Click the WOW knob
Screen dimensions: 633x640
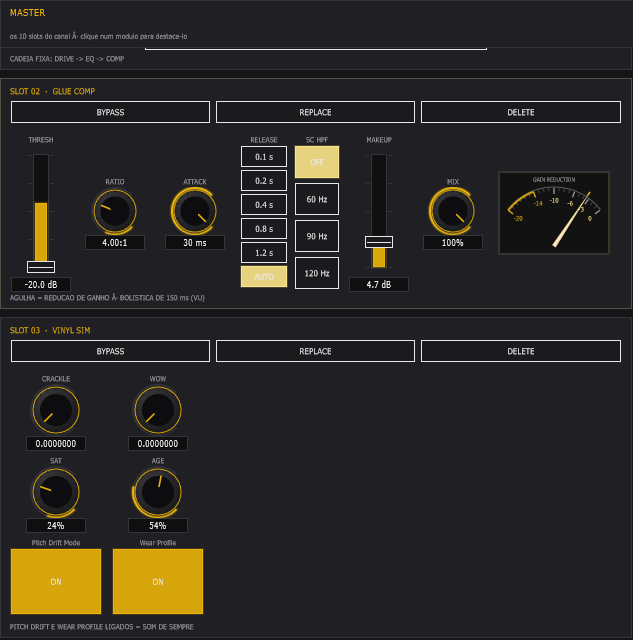(x=158, y=410)
